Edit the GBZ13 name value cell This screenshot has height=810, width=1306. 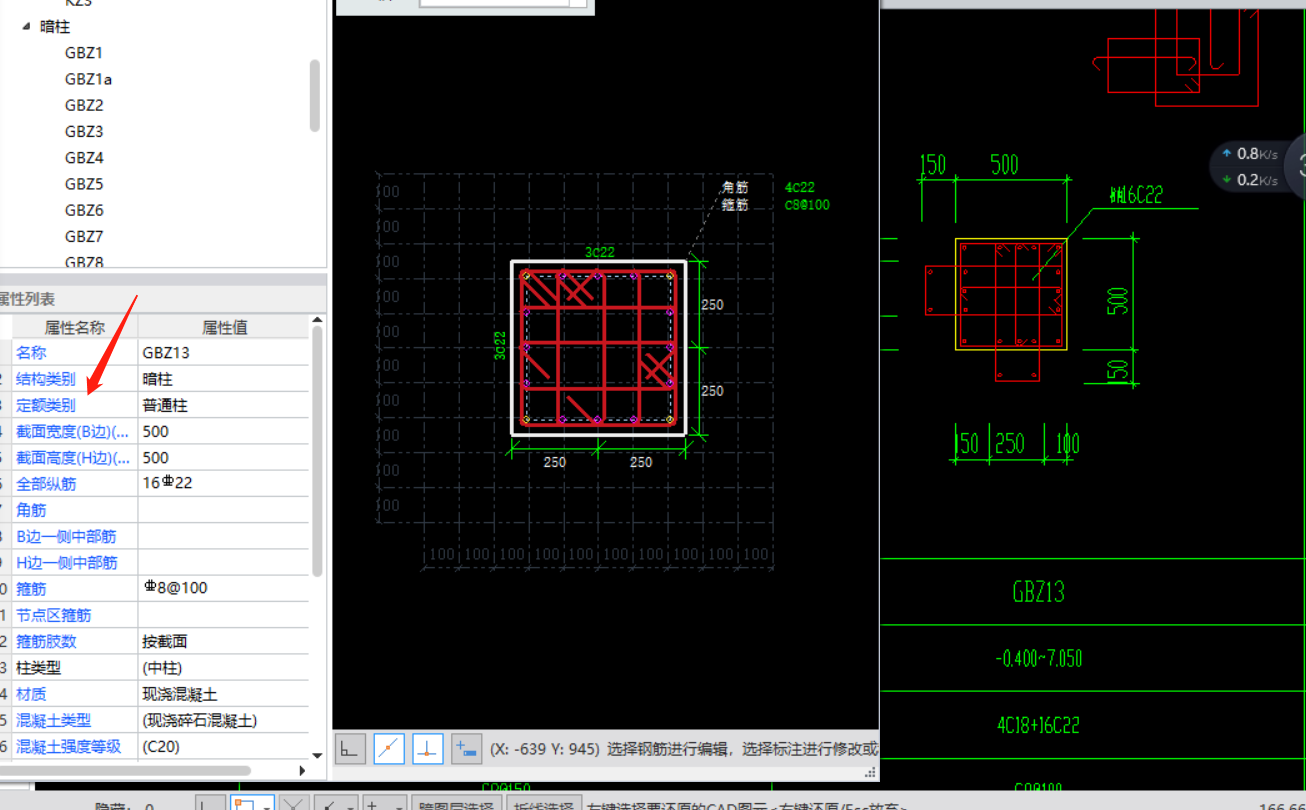pos(224,353)
